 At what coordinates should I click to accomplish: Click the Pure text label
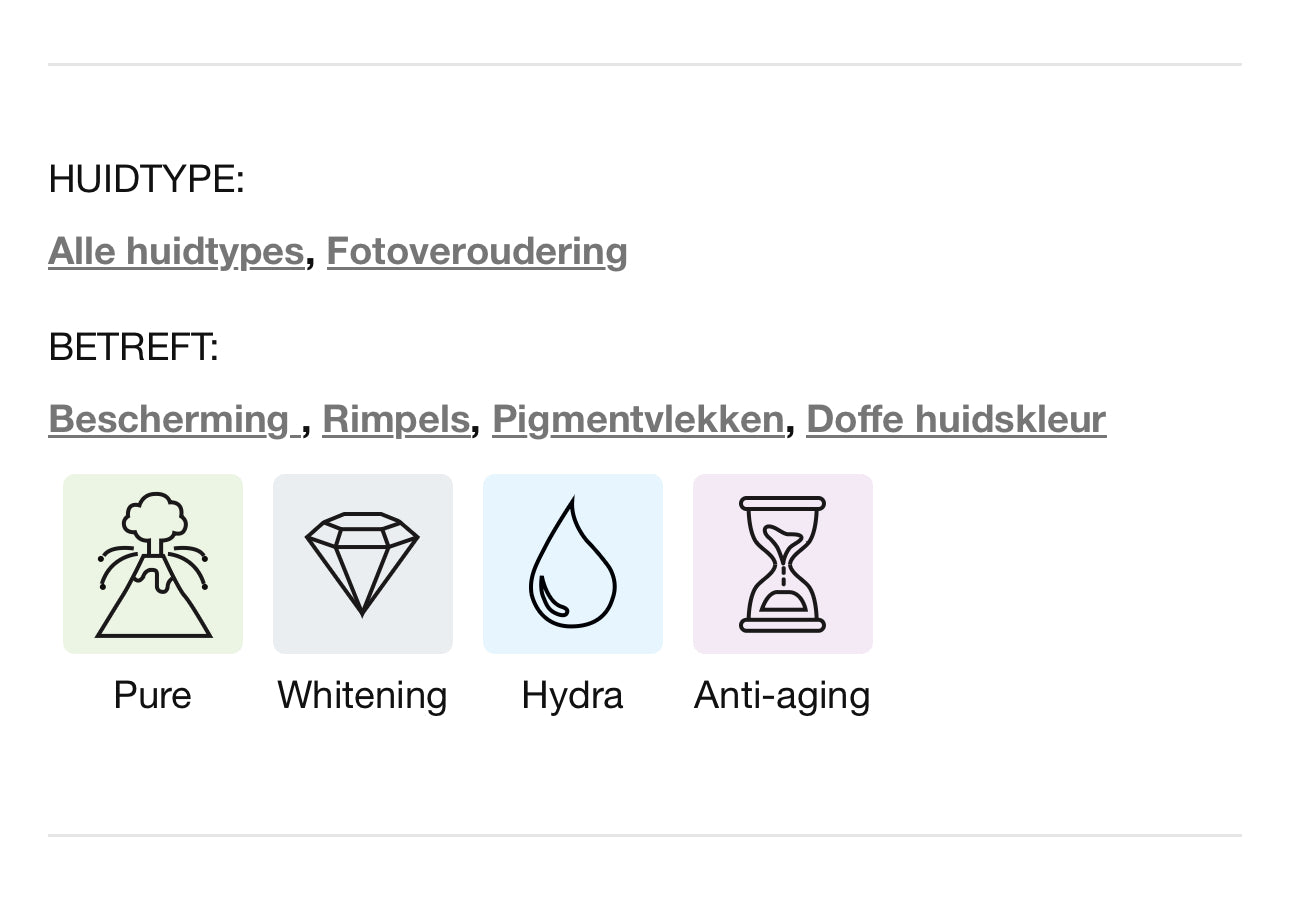152,695
